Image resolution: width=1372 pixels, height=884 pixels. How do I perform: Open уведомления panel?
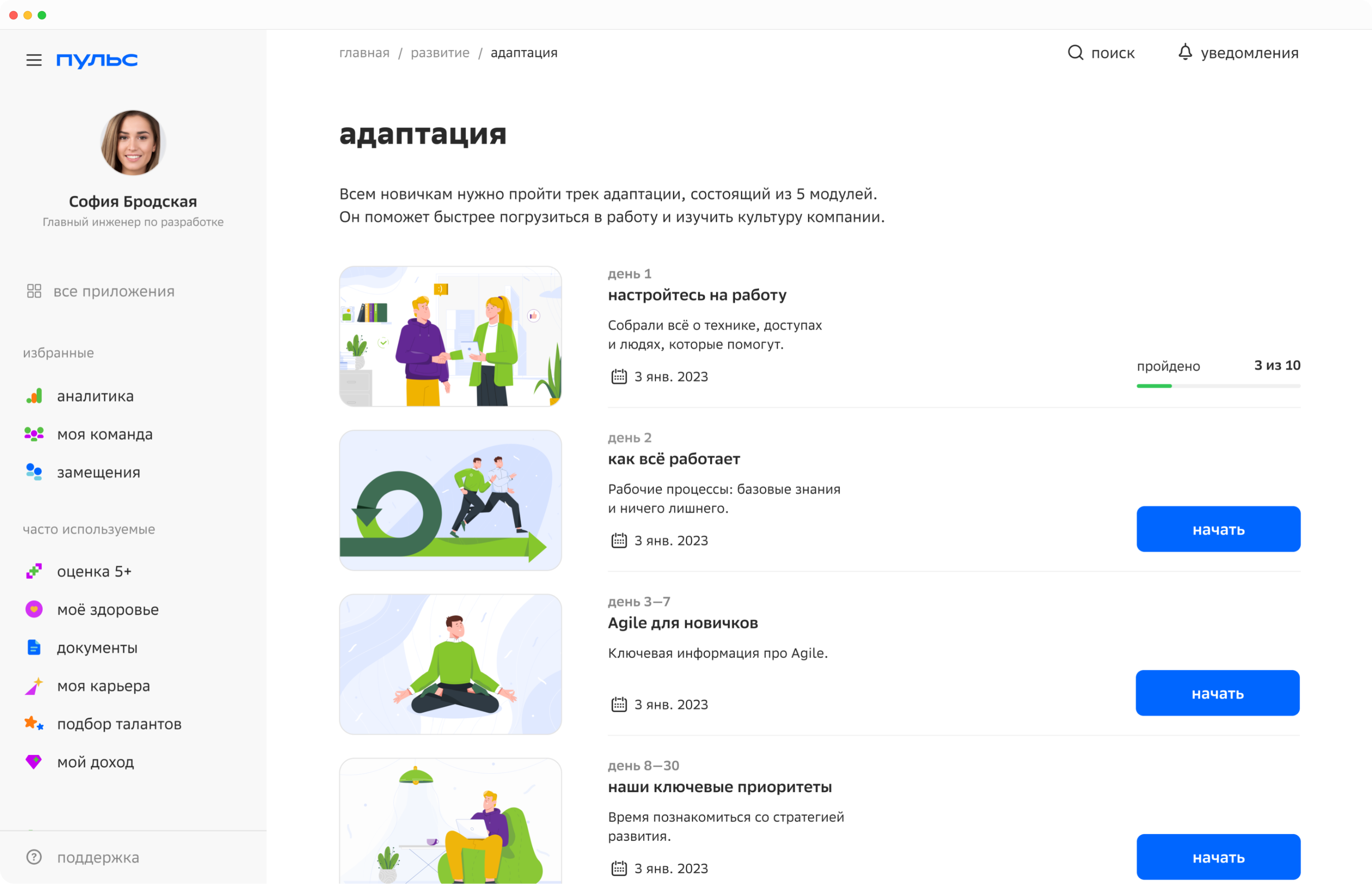pyautogui.click(x=1238, y=53)
